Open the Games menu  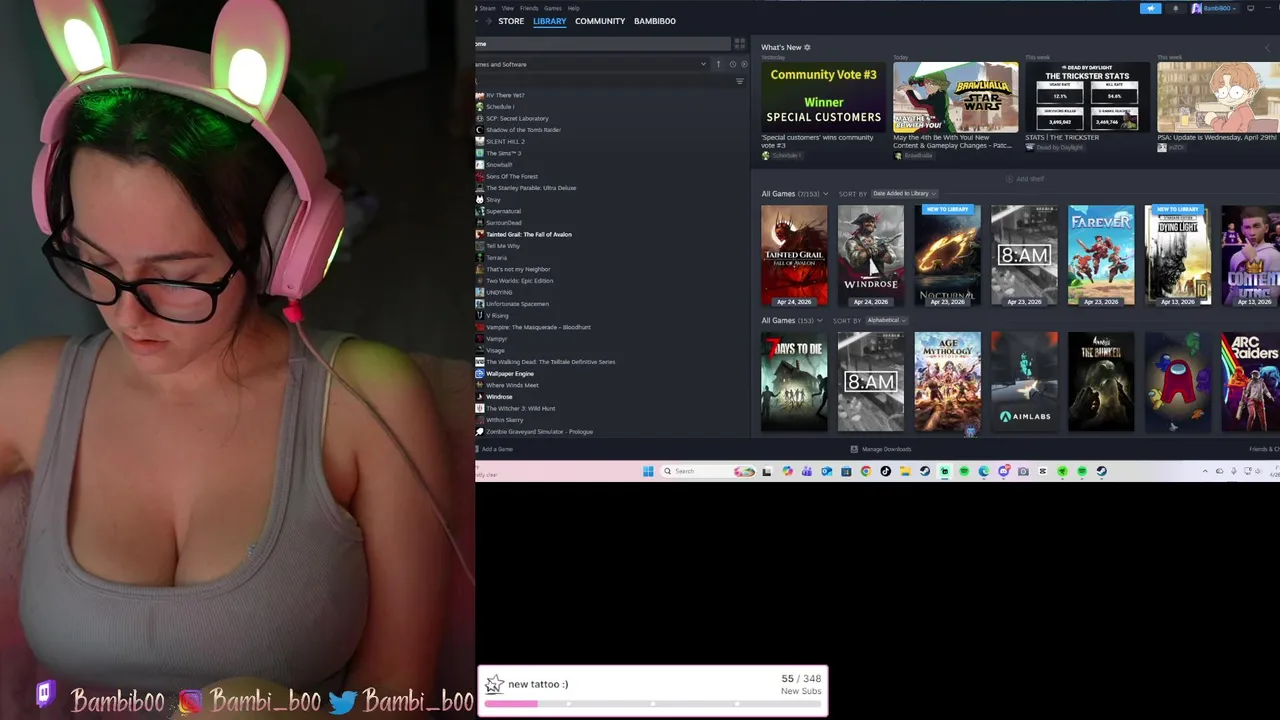pos(552,8)
